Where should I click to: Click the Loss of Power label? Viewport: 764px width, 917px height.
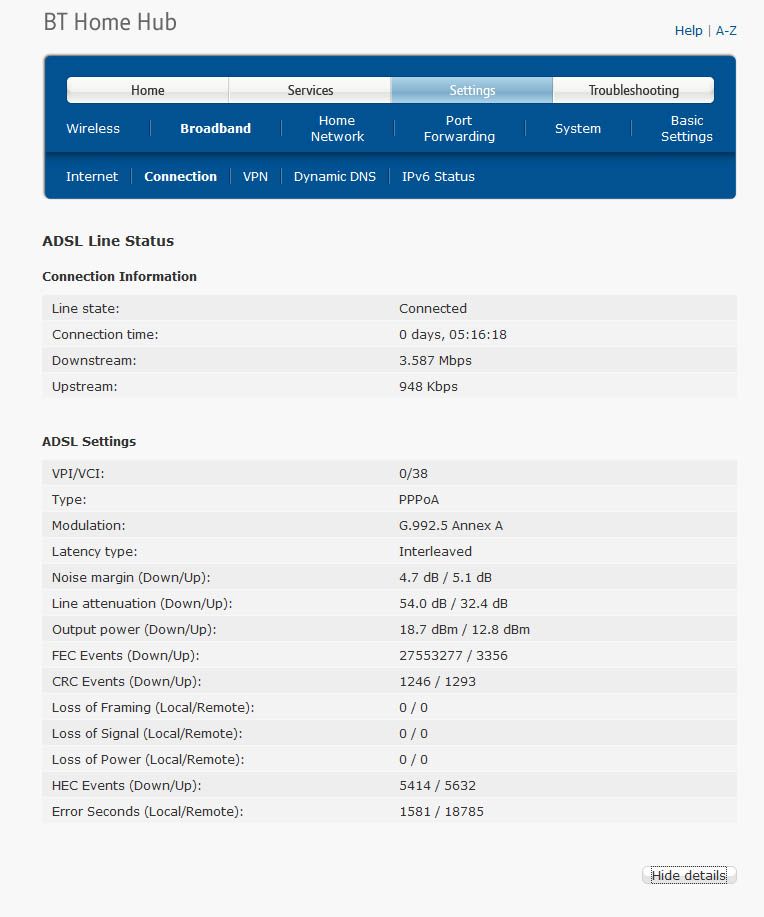(148, 759)
